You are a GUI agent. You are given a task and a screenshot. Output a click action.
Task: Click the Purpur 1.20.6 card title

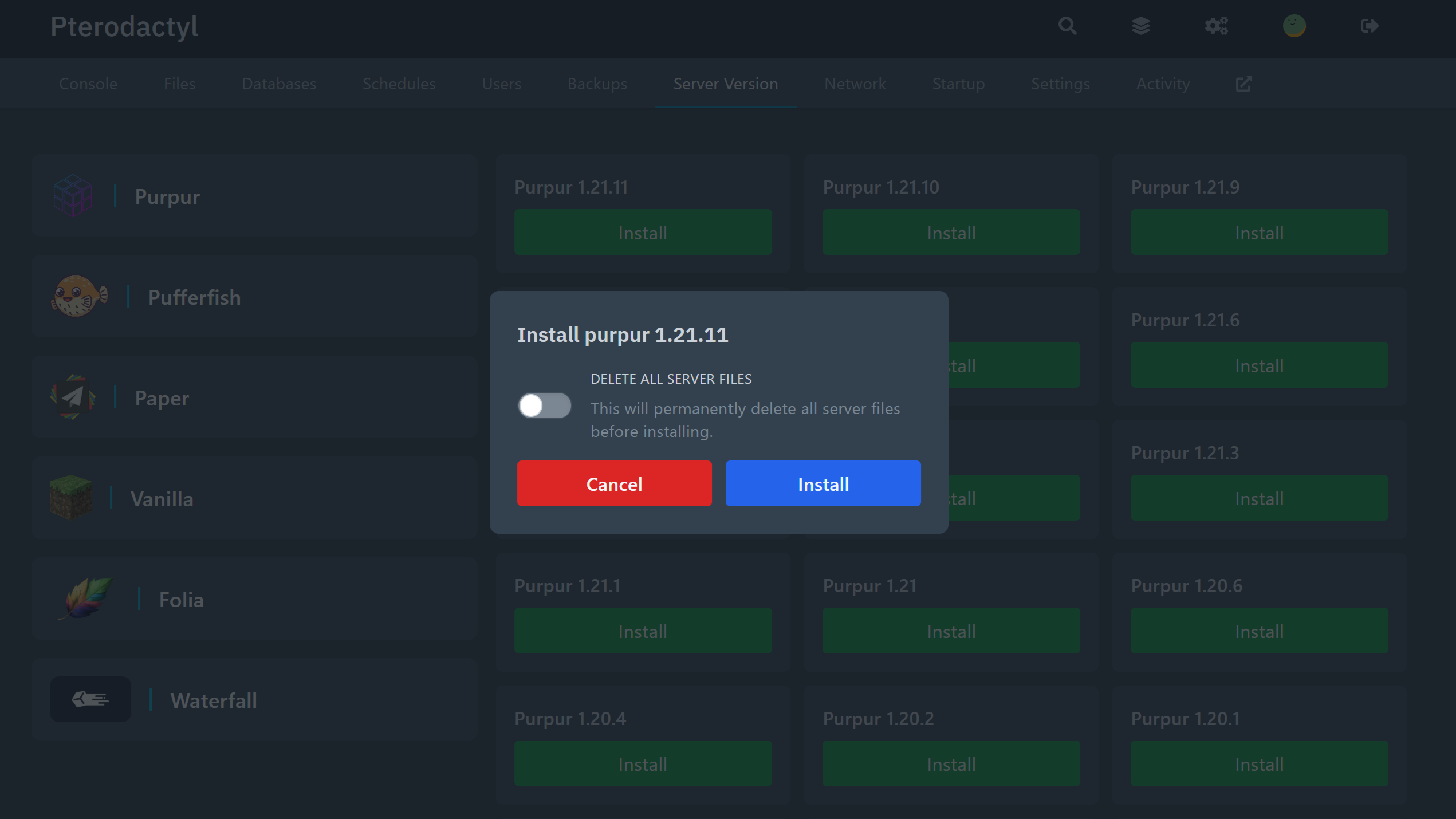(1187, 586)
